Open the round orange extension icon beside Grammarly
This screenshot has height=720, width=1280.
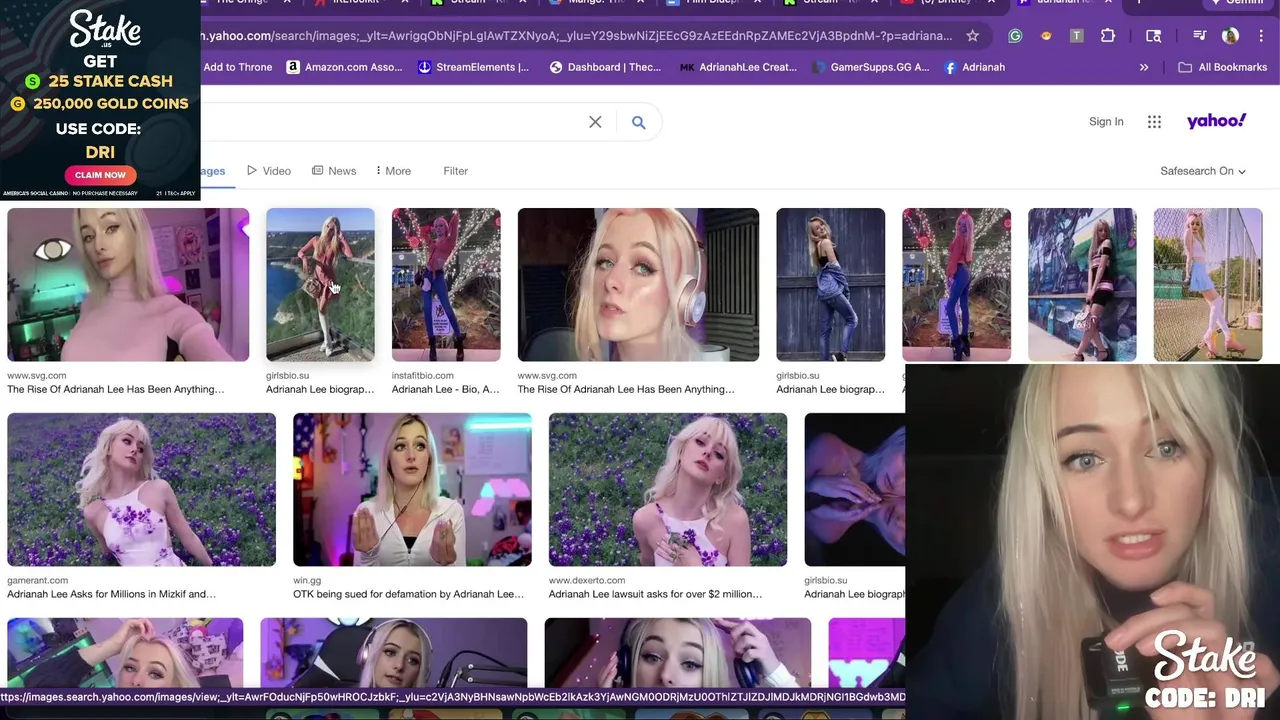[x=1046, y=36]
